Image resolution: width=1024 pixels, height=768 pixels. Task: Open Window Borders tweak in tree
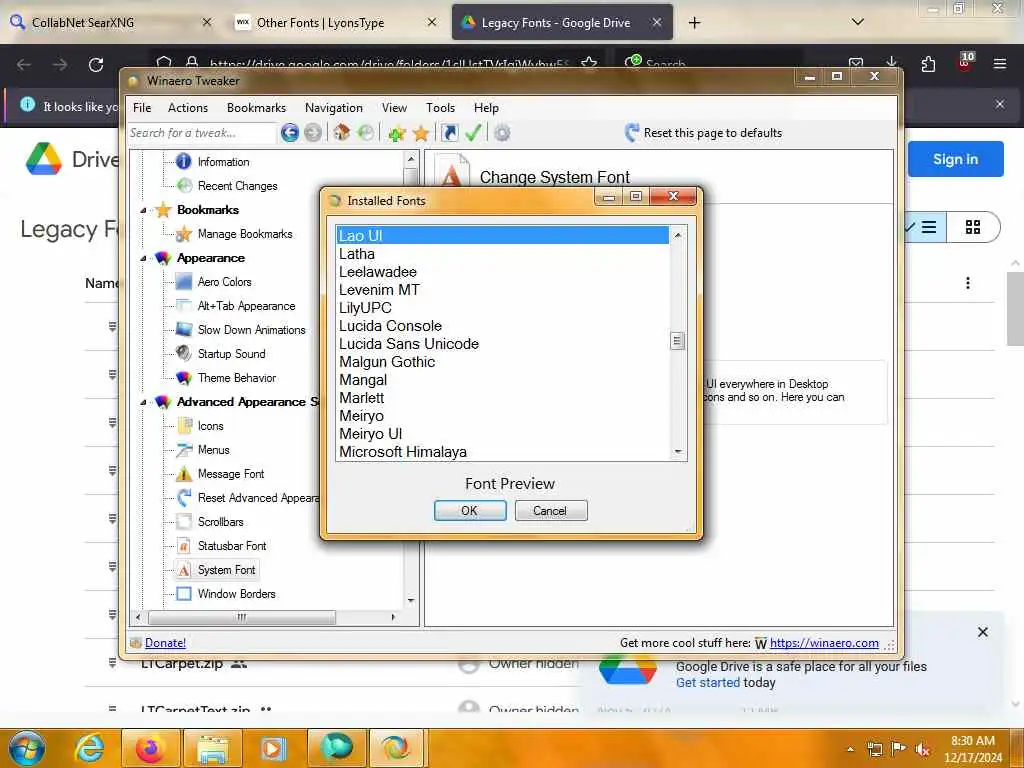[x=236, y=594]
